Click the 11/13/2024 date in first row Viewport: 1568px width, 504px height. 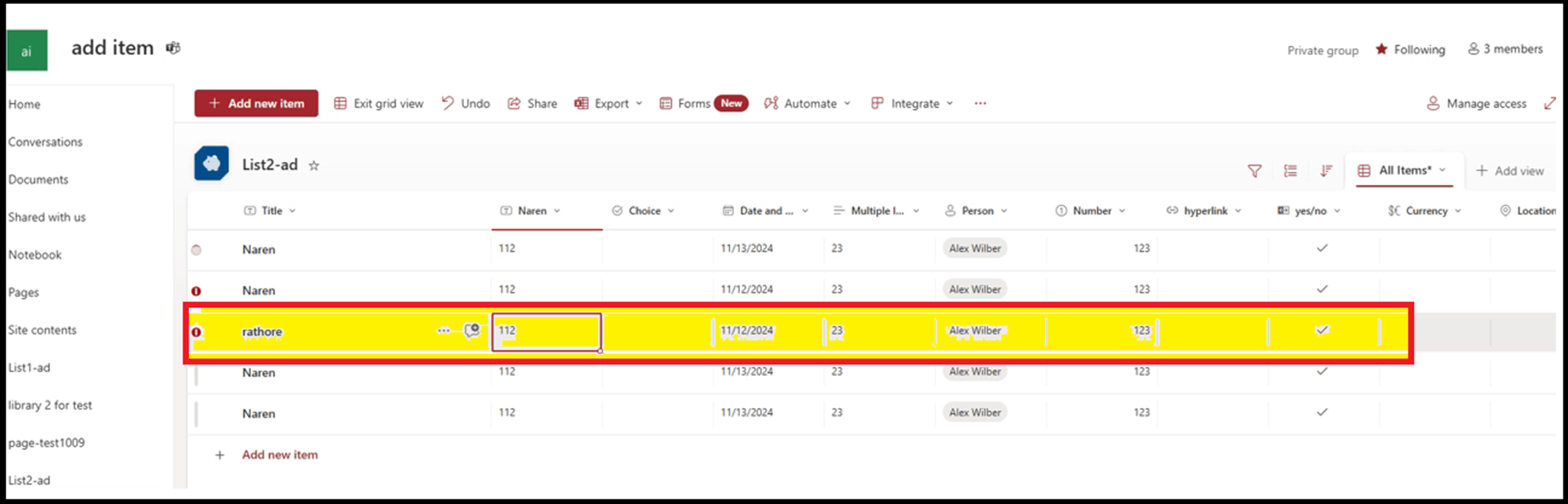click(746, 248)
